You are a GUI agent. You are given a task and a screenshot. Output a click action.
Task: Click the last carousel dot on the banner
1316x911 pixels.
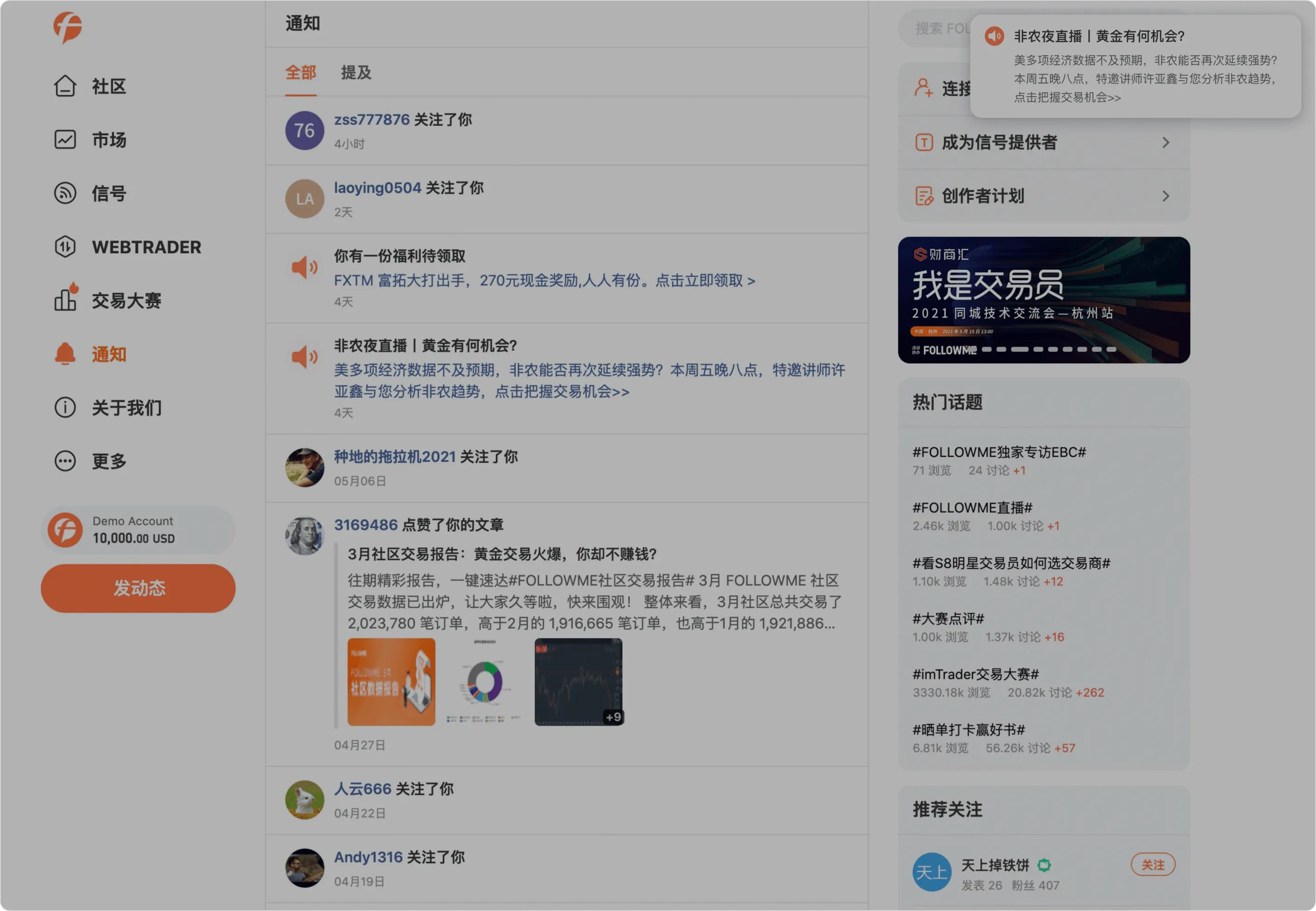(x=1111, y=349)
